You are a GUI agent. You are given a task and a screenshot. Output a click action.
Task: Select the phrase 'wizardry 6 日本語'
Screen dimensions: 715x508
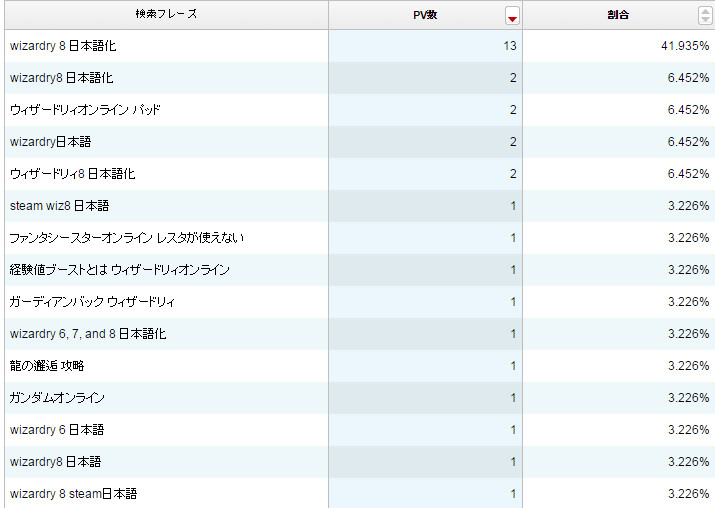coord(57,430)
